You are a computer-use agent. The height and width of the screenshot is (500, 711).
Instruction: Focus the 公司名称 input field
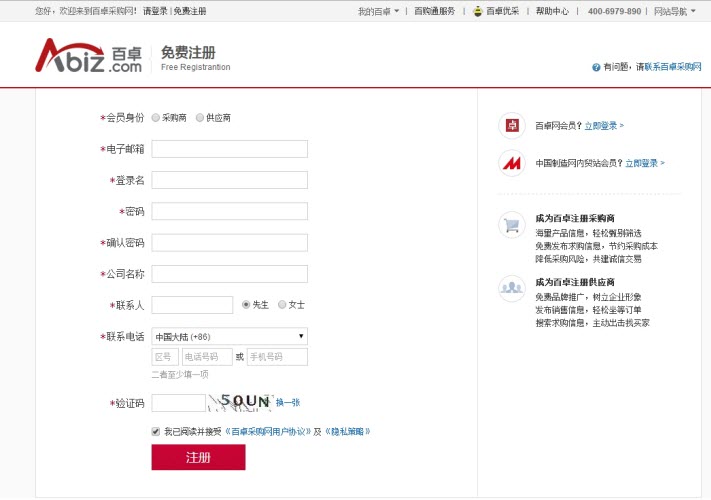click(229, 274)
